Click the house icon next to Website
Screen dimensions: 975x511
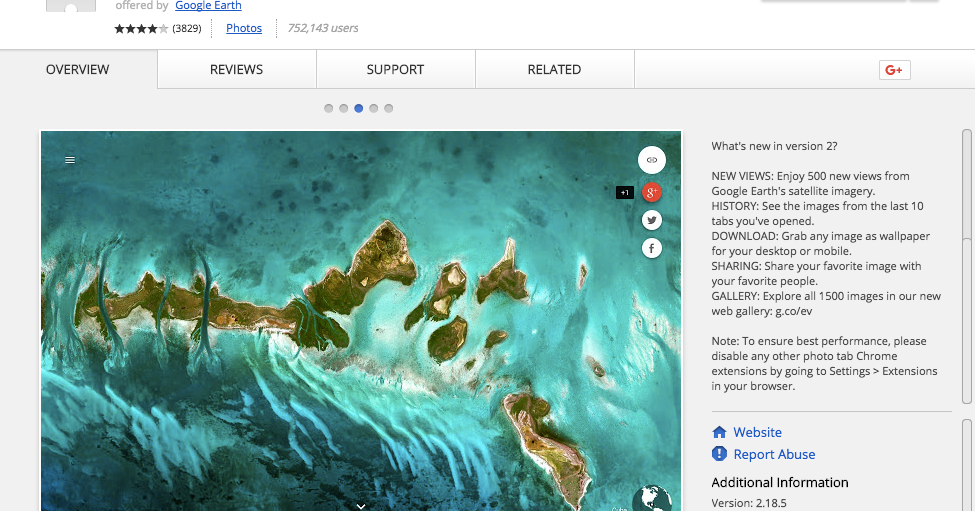tap(719, 432)
